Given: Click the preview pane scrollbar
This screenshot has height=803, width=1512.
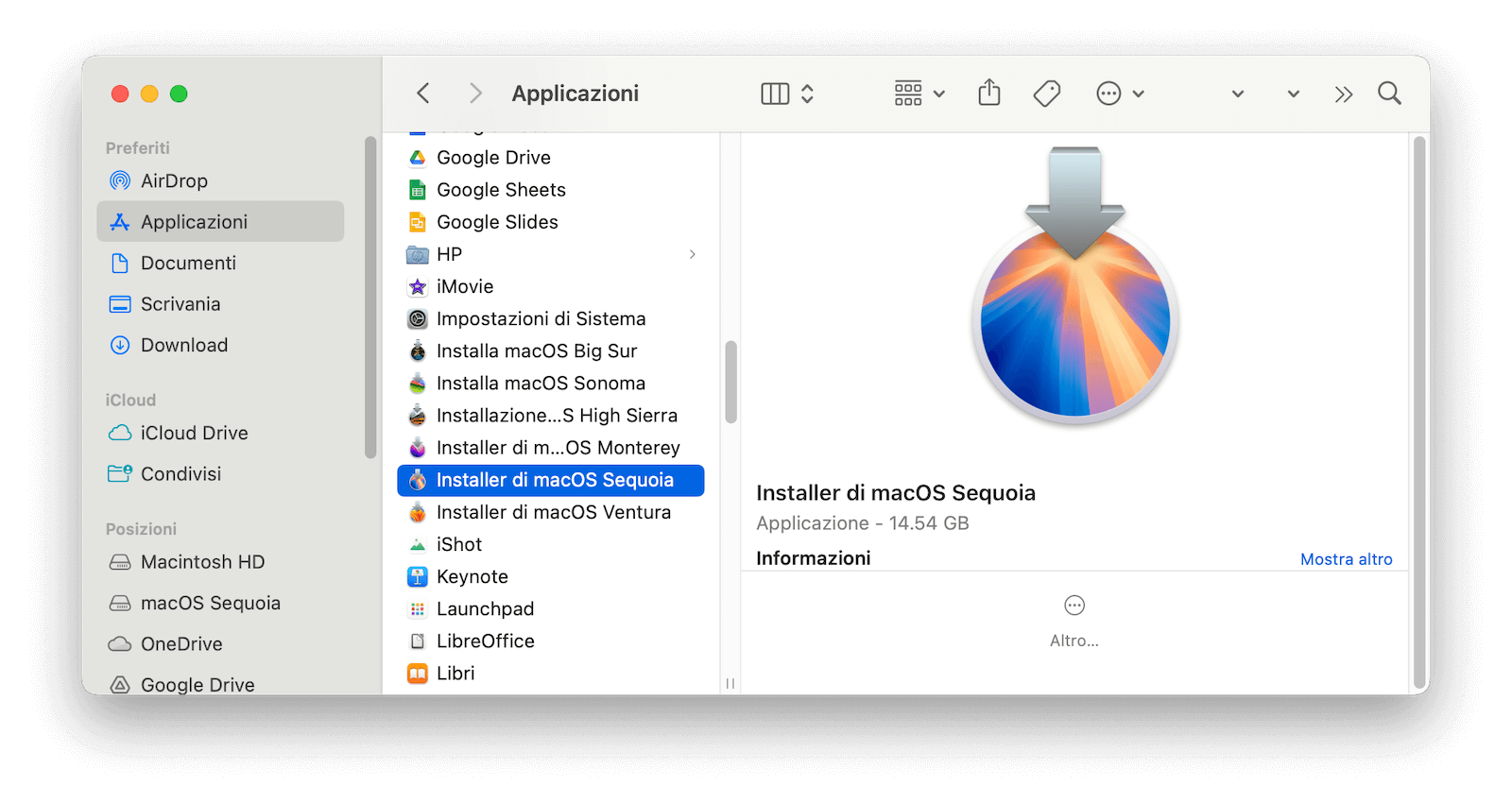Looking at the screenshot, I should pyautogui.click(x=1418, y=414).
